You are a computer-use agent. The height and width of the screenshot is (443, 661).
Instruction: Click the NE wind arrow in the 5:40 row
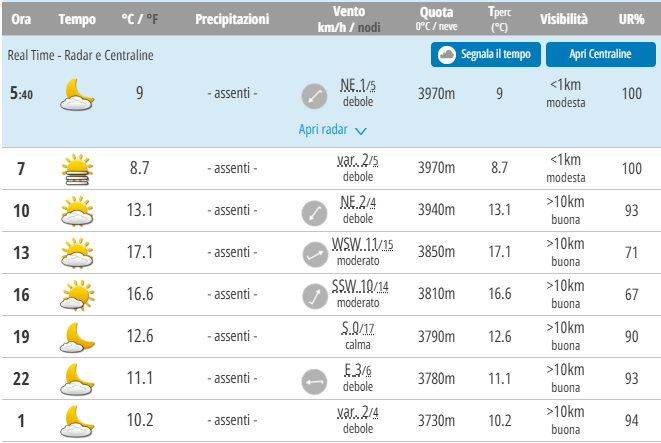click(314, 95)
